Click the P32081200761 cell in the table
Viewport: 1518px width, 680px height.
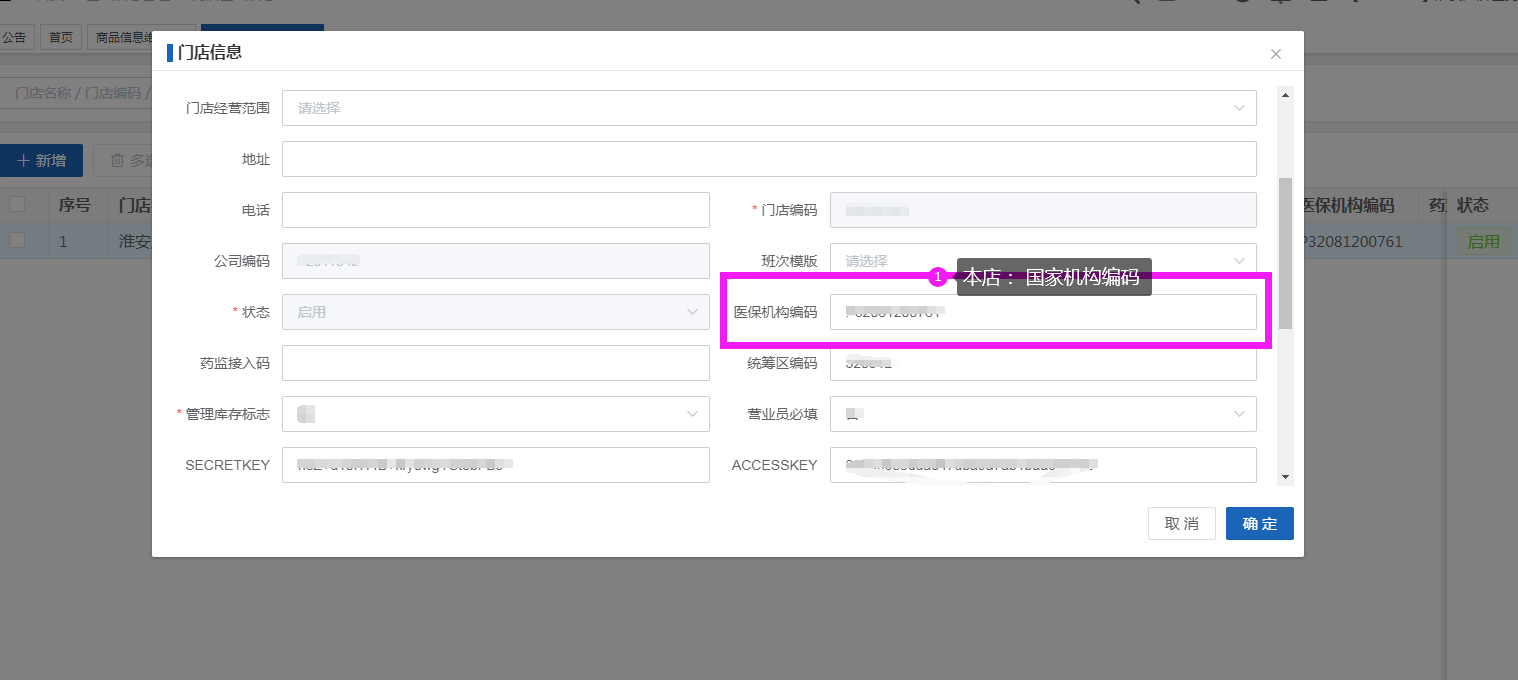[x=1353, y=242]
